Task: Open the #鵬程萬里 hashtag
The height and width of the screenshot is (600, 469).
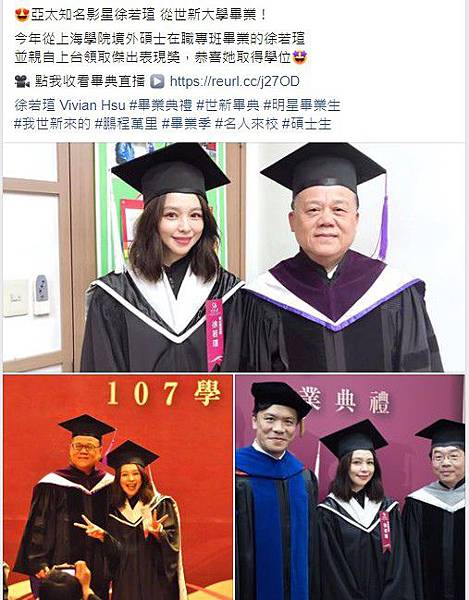Action: (126, 124)
